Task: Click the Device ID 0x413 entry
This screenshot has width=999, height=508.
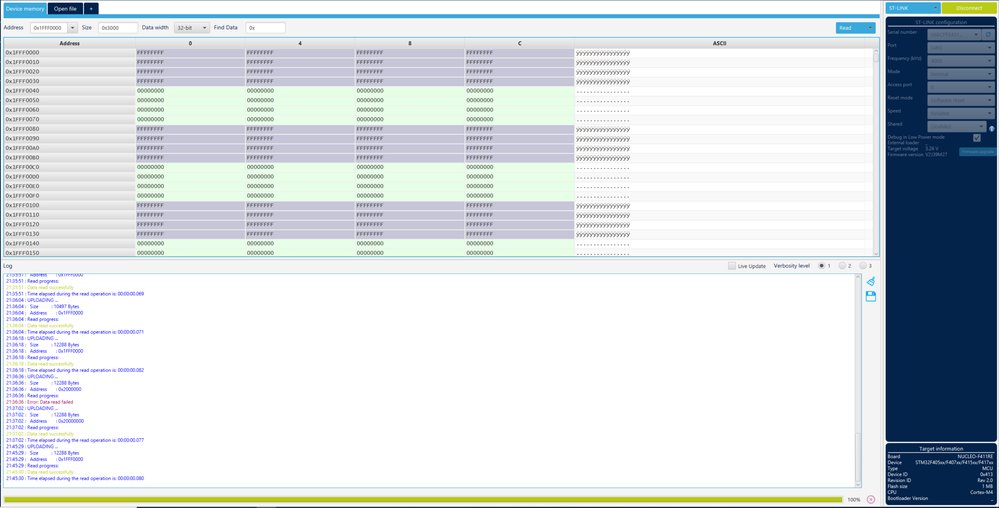Action: 940,474
